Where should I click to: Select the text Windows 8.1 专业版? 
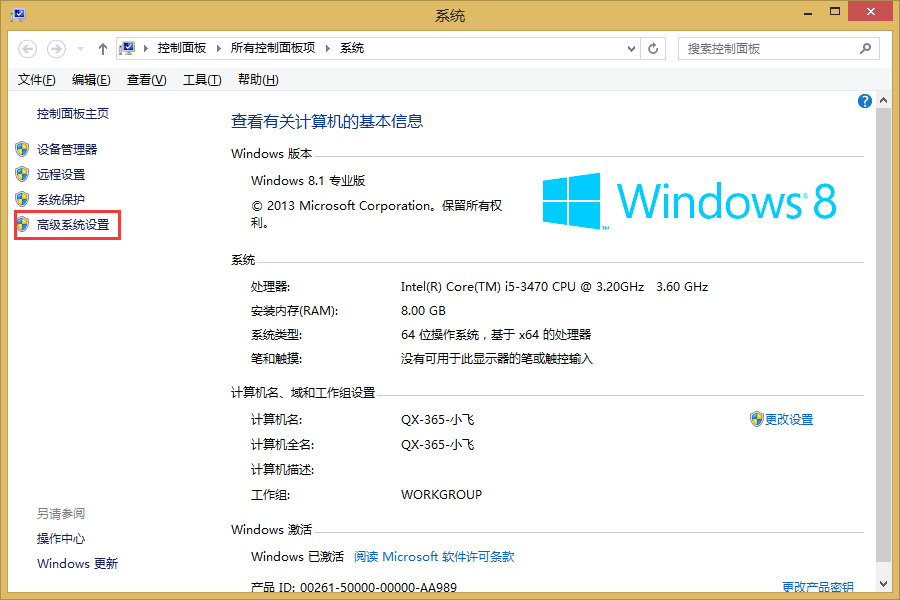tap(308, 181)
